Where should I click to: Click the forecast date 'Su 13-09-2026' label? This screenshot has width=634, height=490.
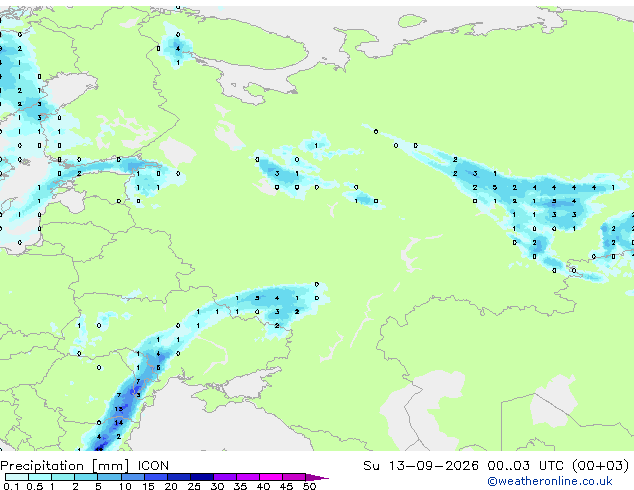[421, 465]
